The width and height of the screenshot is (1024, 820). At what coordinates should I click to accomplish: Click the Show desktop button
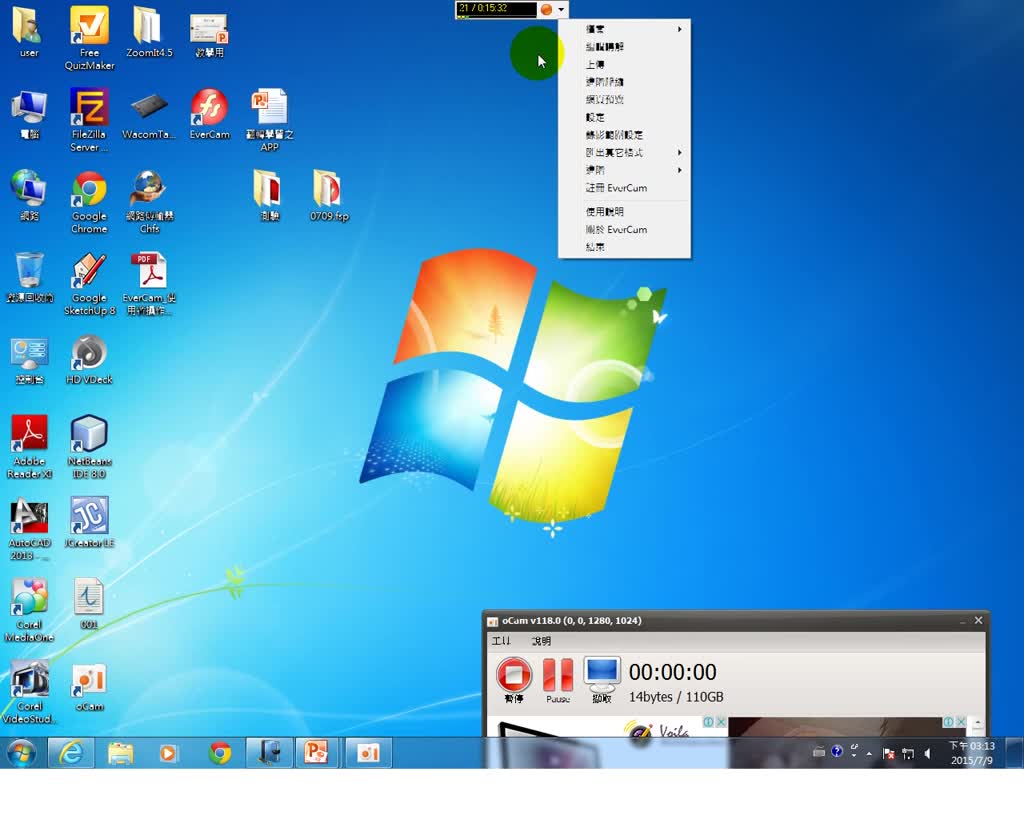pos(1014,753)
